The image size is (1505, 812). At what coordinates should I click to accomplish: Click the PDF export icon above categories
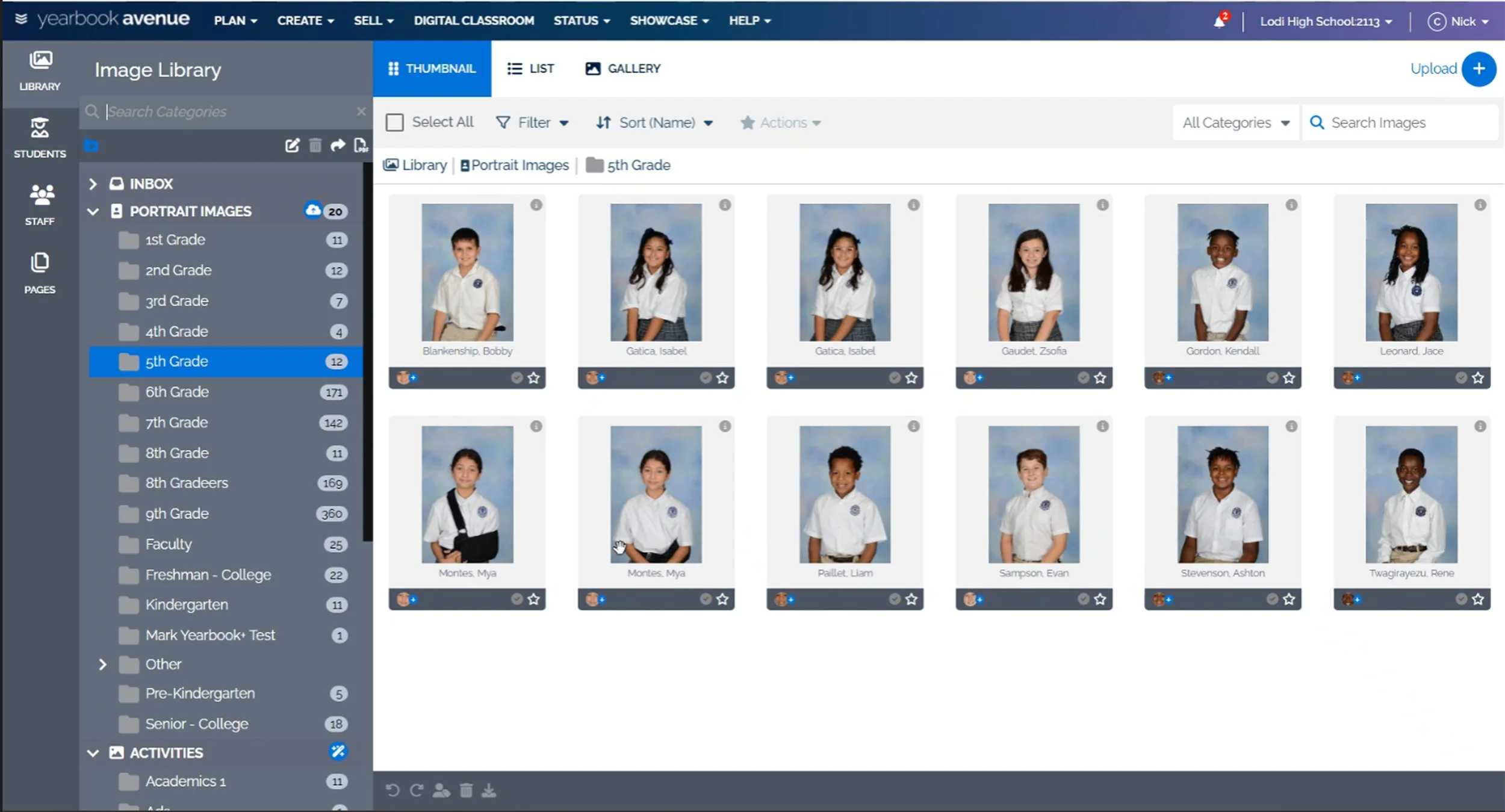coord(361,145)
